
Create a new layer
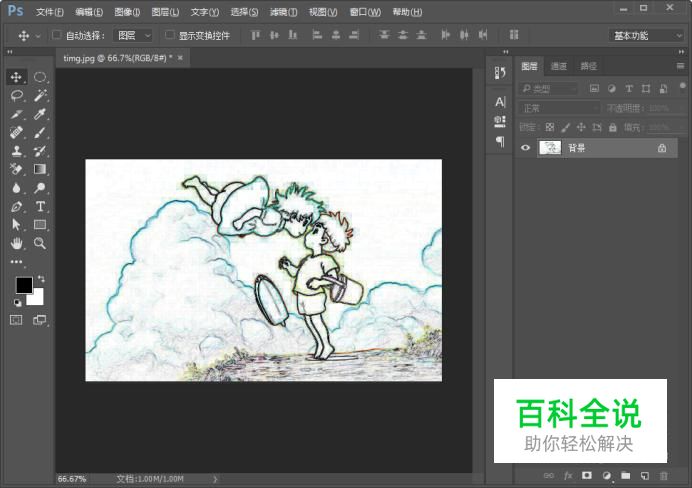[x=645, y=476]
